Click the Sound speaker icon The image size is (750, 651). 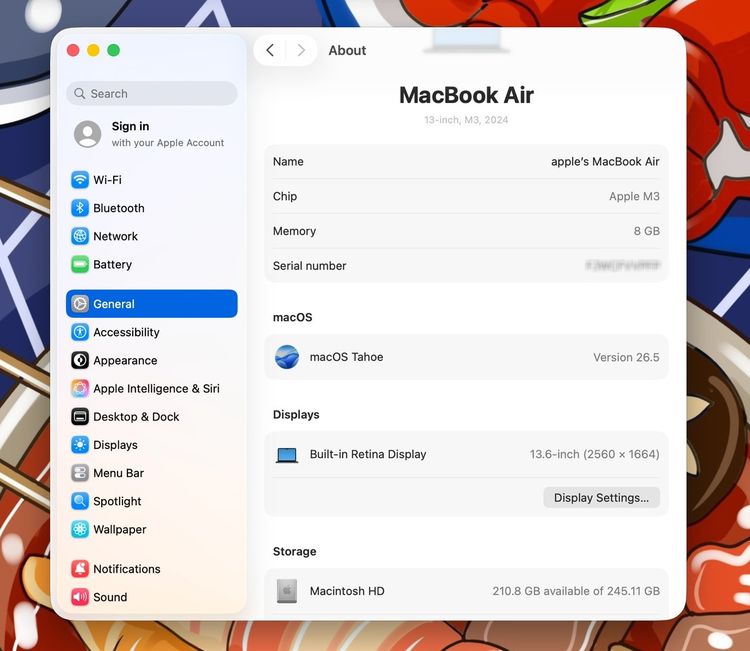(x=80, y=597)
